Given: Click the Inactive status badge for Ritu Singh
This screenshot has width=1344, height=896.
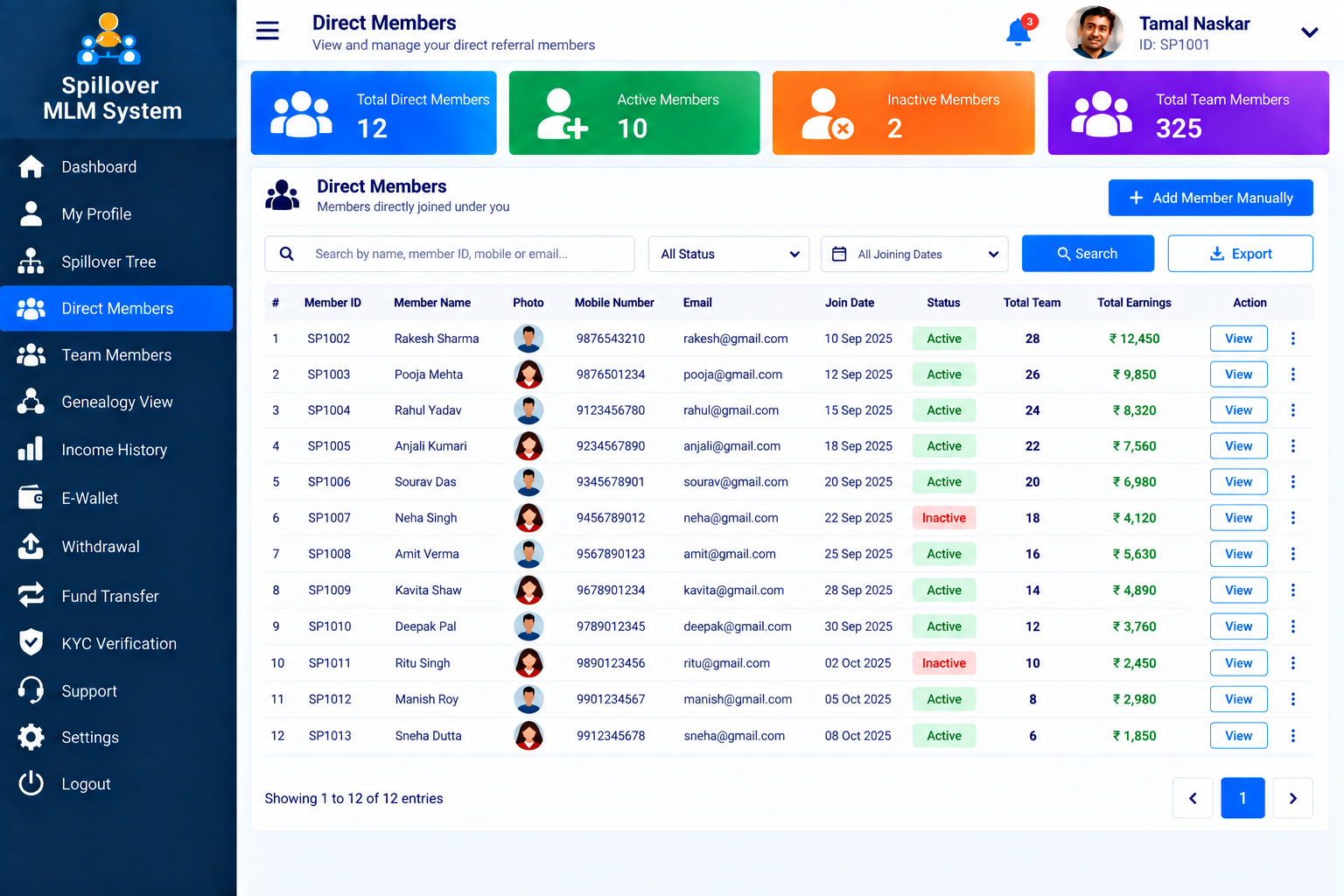Looking at the screenshot, I should point(944,663).
